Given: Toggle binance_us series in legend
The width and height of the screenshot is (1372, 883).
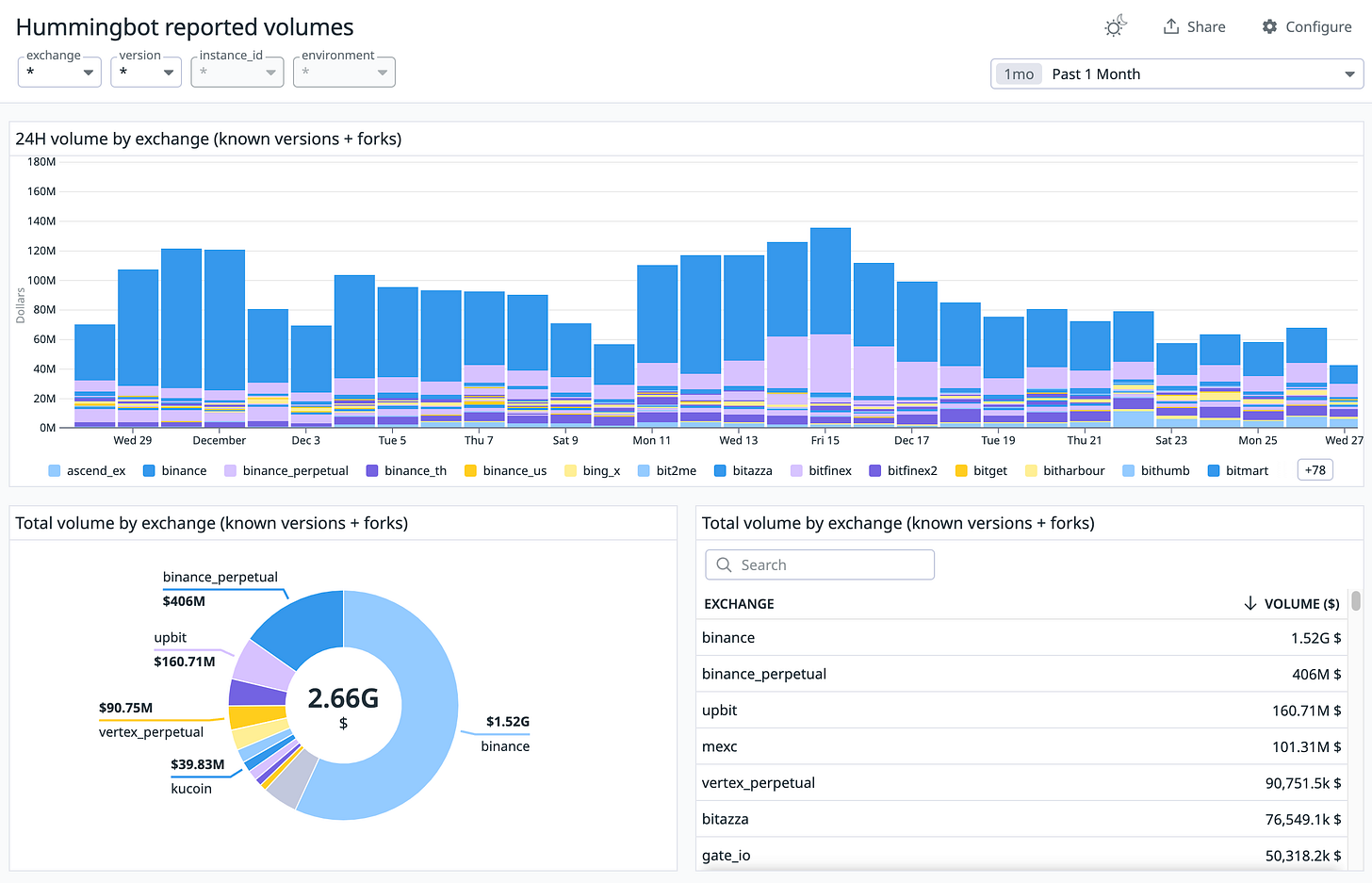Looking at the screenshot, I should coord(505,470).
